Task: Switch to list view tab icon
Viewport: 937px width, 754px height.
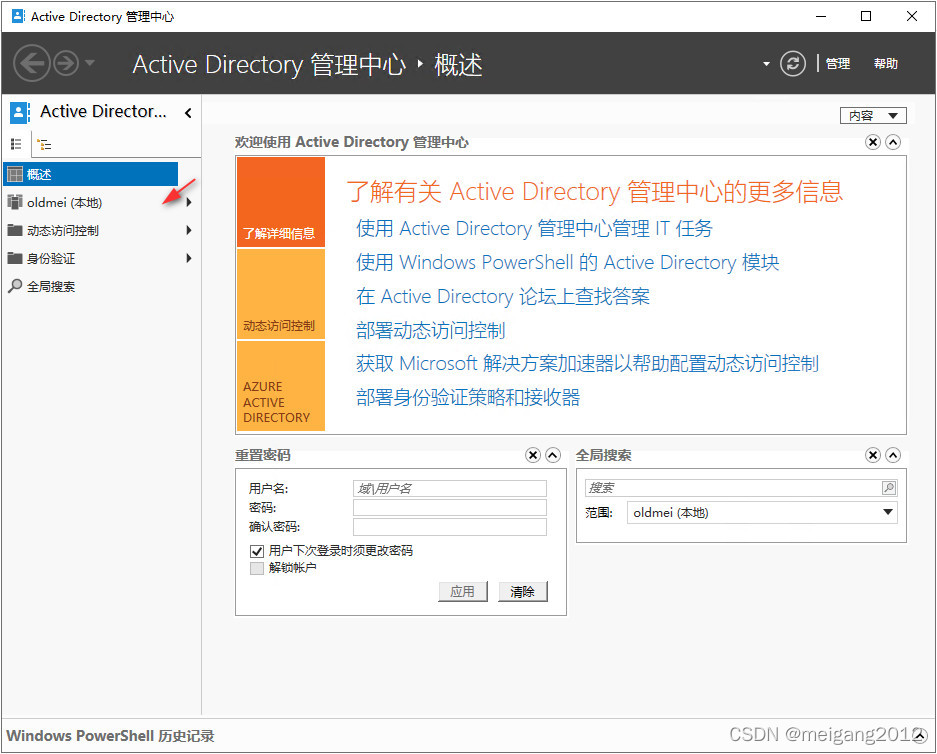Action: point(16,144)
